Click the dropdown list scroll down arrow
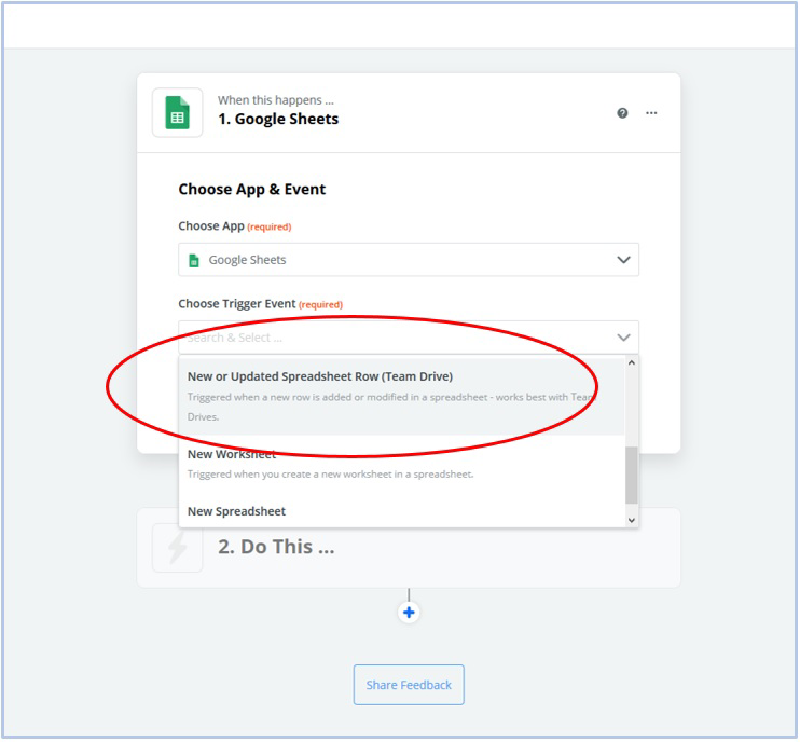 [632, 520]
